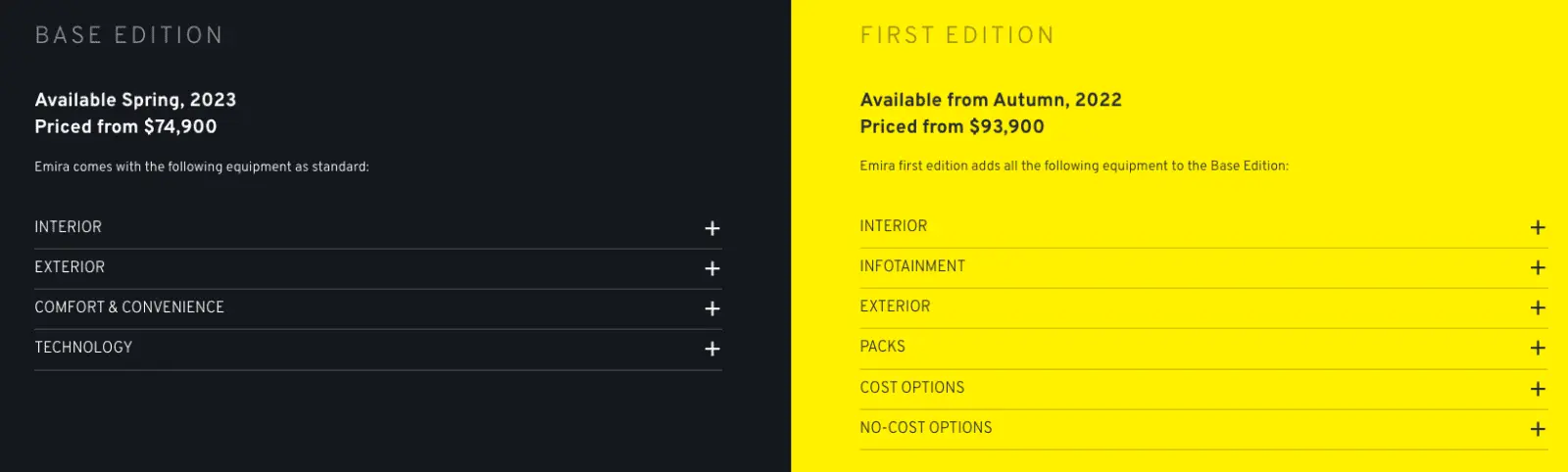Click the Base Edition heading

pos(129,35)
